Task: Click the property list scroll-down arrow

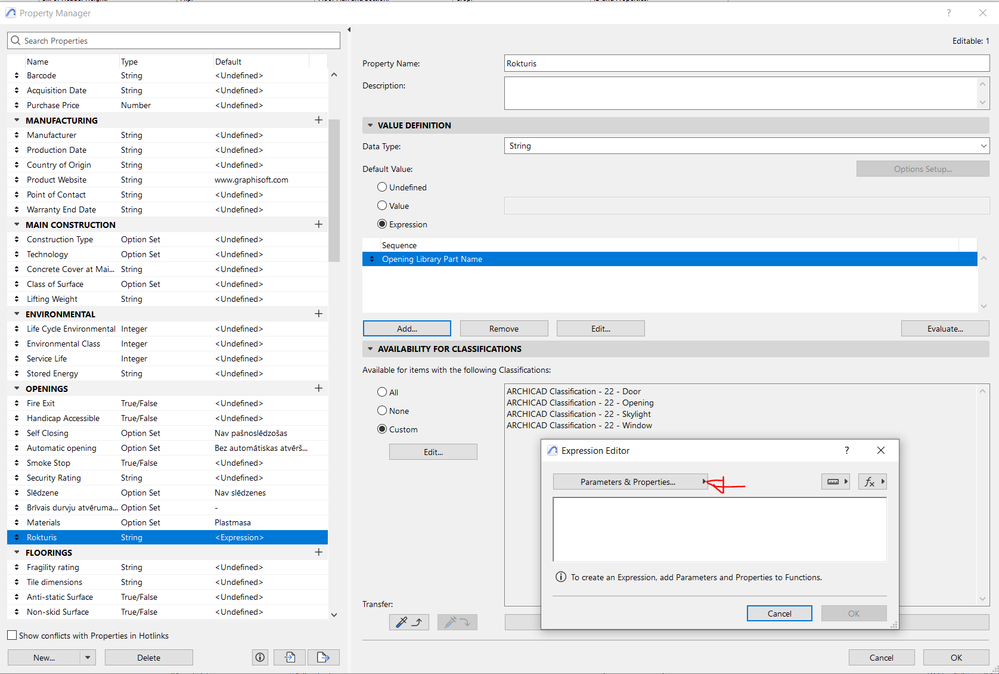Action: [334, 615]
